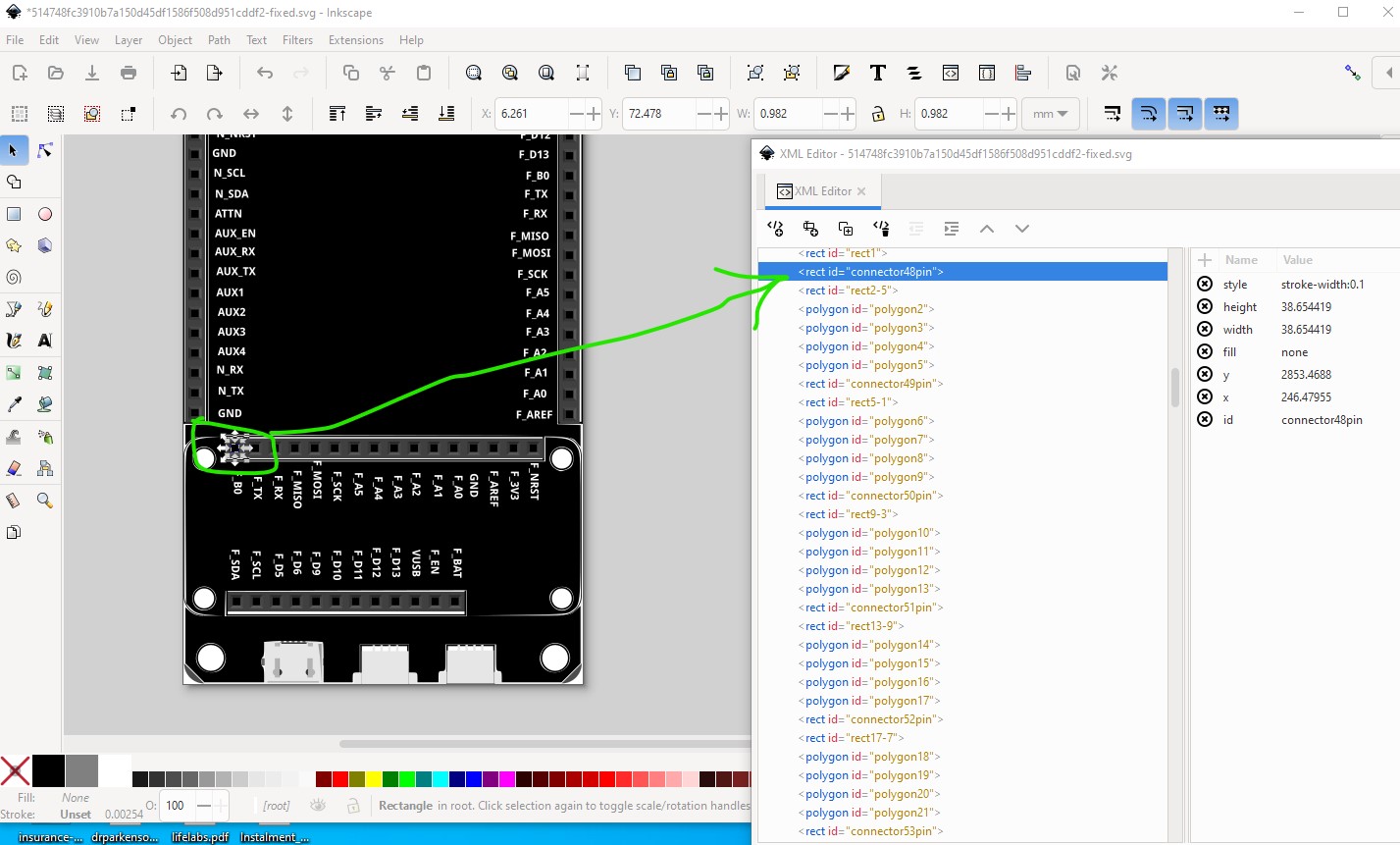
Task: Select the Pencil freehand tool
Action: coord(45,309)
